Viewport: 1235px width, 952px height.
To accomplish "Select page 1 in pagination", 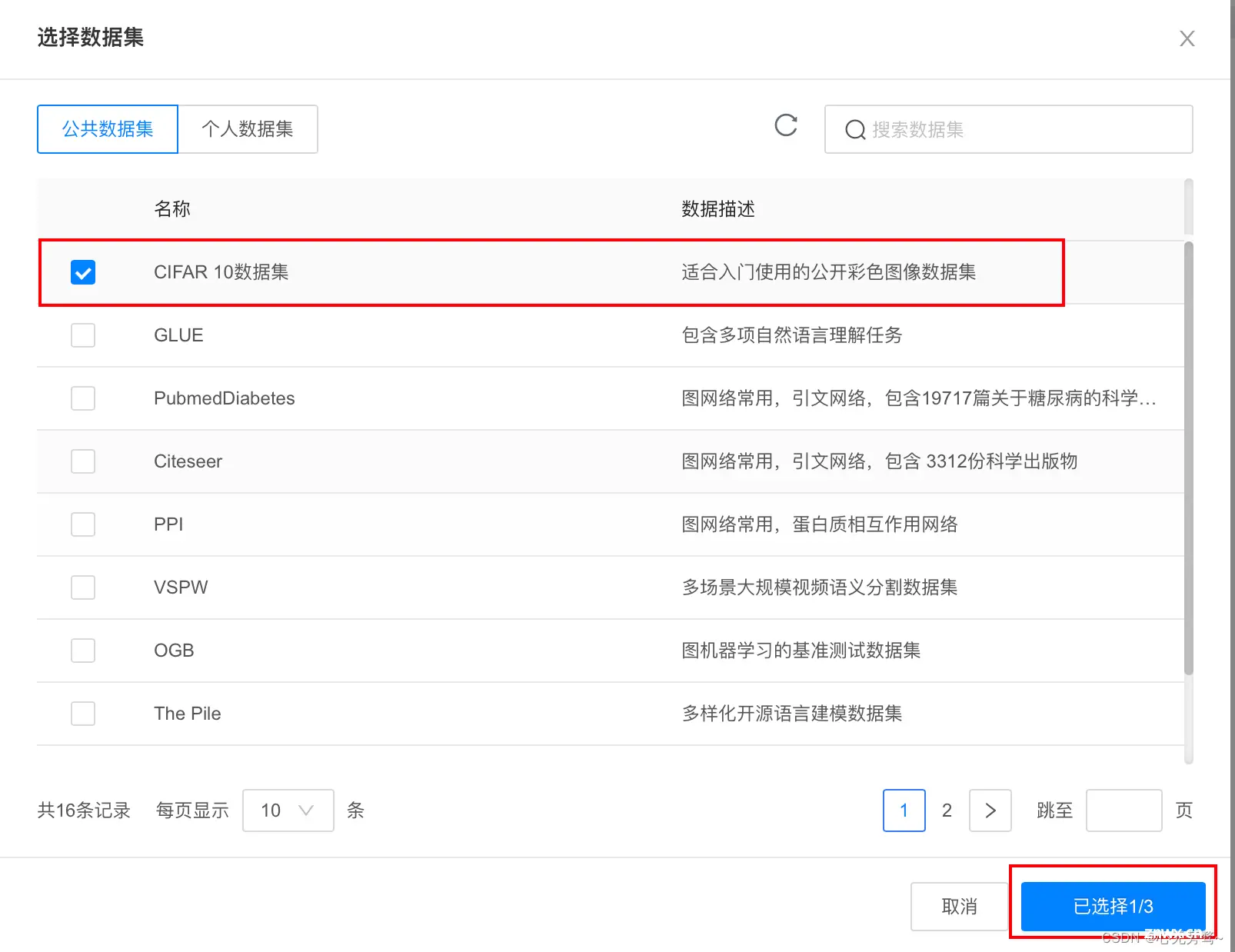I will click(x=904, y=811).
